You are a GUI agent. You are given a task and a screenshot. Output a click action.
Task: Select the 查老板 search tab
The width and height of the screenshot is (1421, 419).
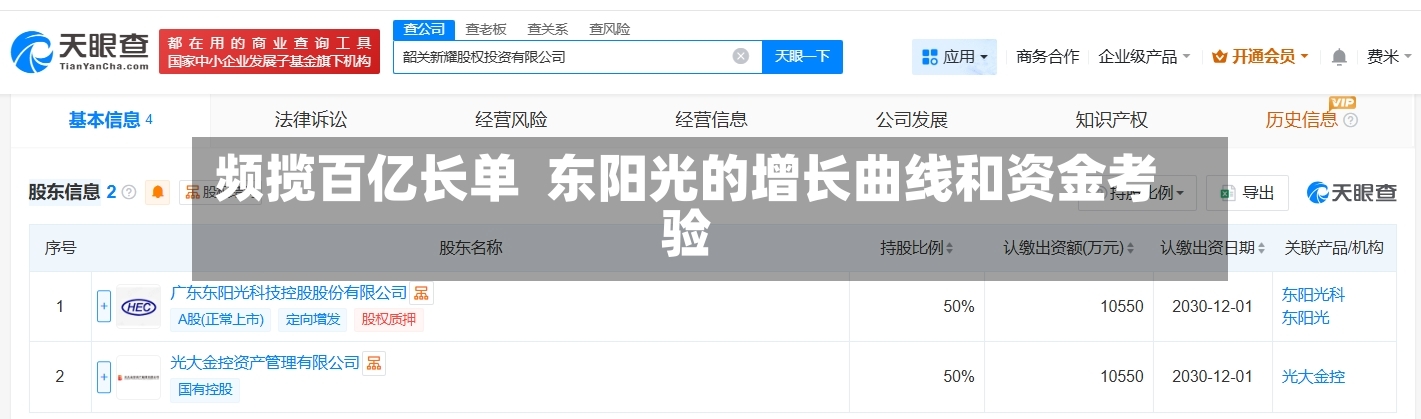pyautogui.click(x=486, y=29)
